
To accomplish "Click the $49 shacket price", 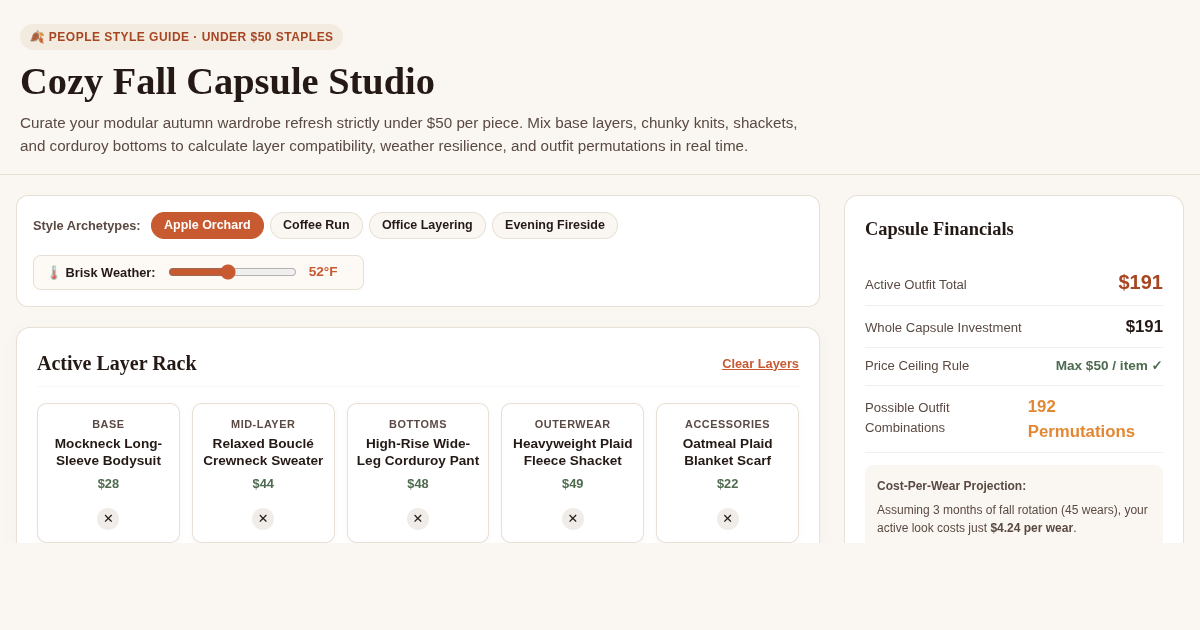I will (x=573, y=484).
